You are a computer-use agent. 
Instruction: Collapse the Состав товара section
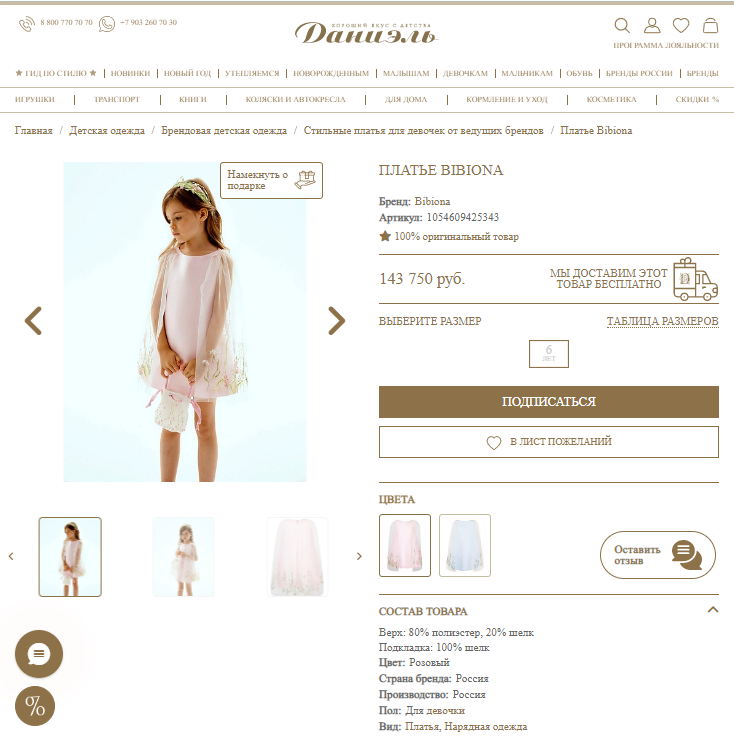[712, 610]
